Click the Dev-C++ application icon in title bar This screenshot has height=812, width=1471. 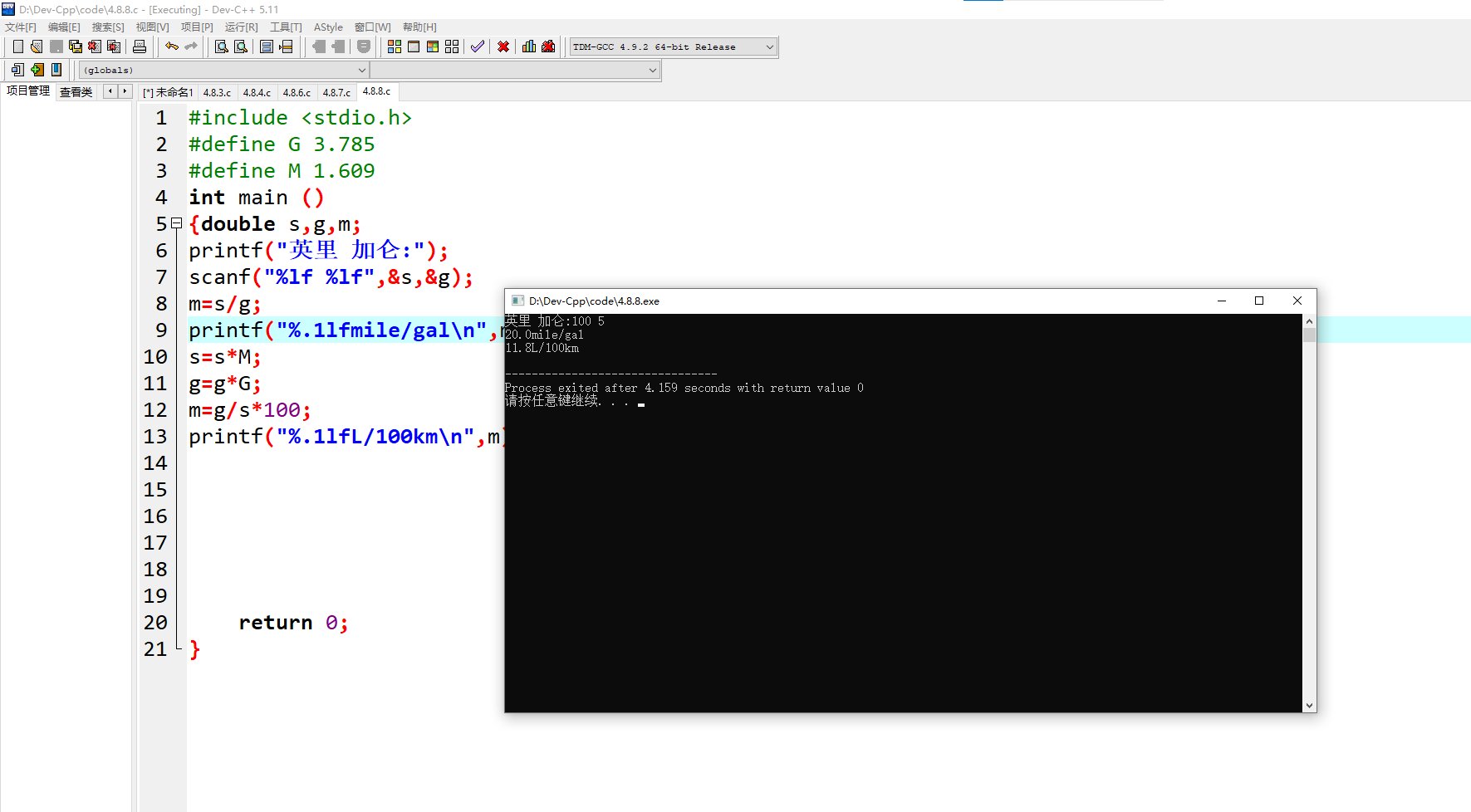tap(8, 9)
